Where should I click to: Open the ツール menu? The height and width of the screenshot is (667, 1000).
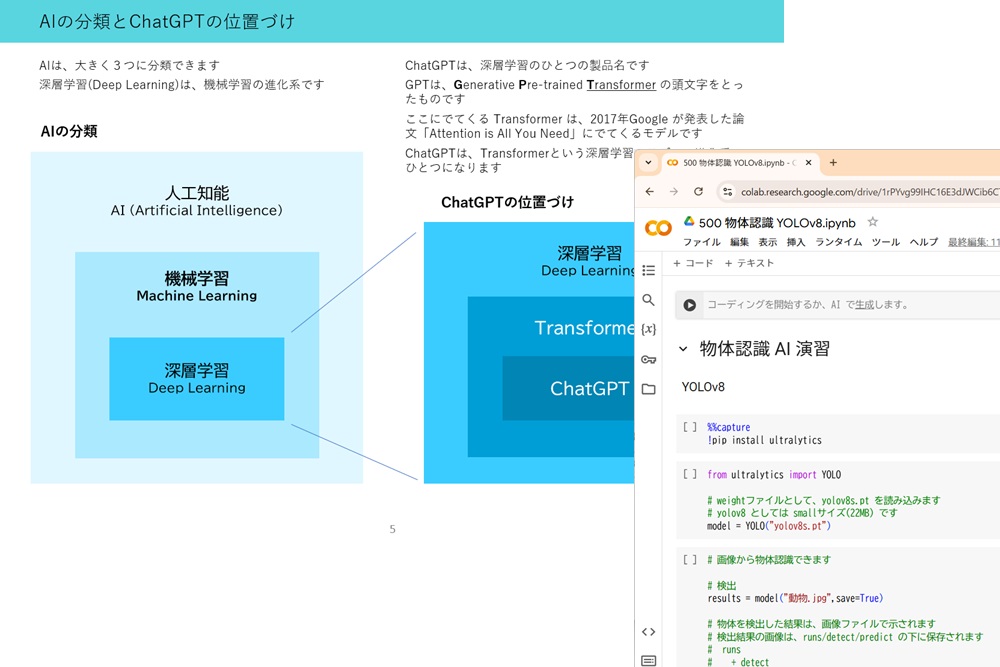[x=886, y=242]
